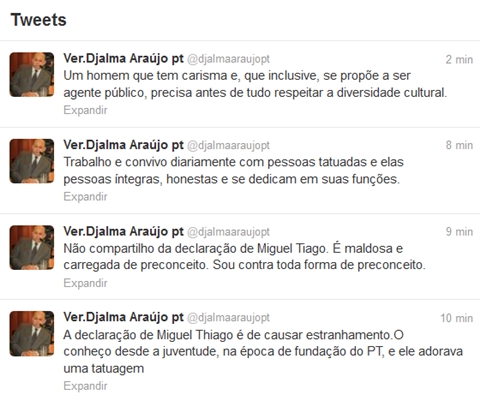480x400 pixels.
Task: Open avatar on the 8 min tweet
Action: tap(32, 161)
